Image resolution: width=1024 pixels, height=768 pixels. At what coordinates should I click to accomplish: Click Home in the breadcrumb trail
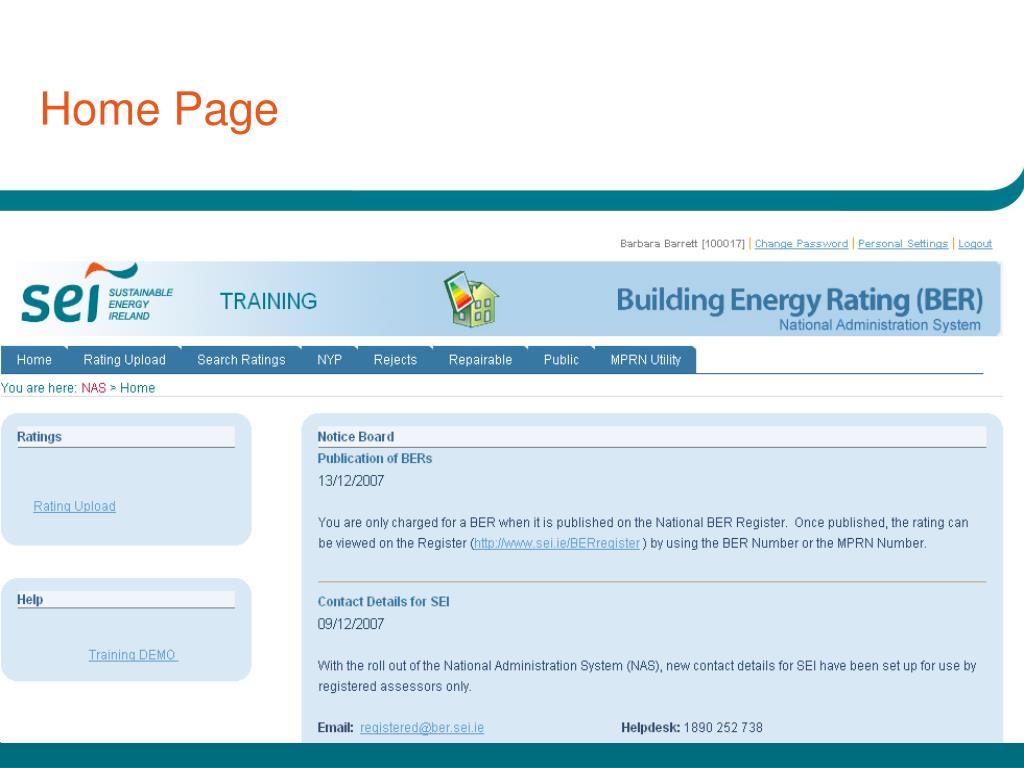pos(137,388)
